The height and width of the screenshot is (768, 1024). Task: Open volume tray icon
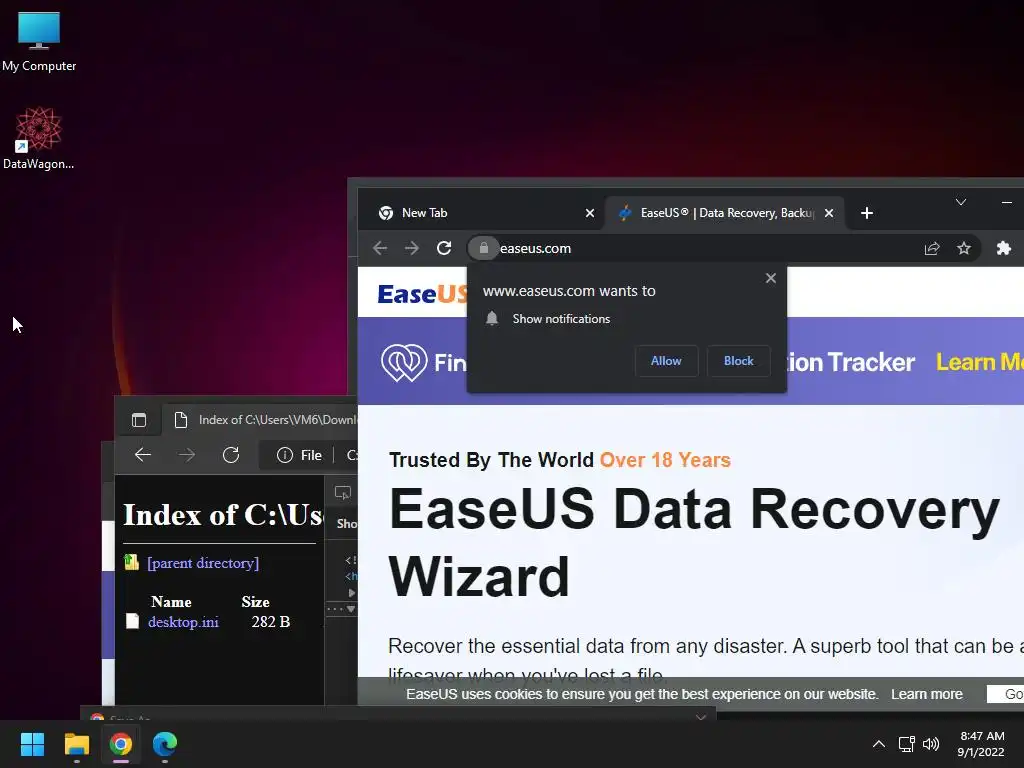pos(931,744)
